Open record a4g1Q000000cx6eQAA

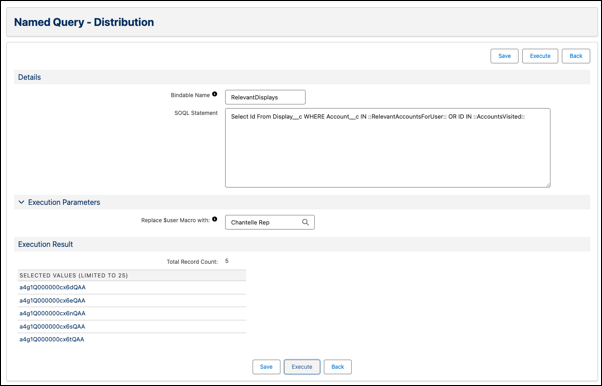tap(52, 300)
